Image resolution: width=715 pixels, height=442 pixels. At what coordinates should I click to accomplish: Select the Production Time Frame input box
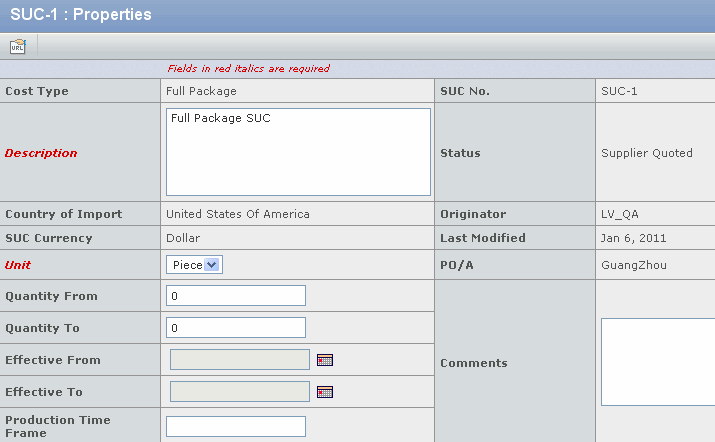coord(235,427)
